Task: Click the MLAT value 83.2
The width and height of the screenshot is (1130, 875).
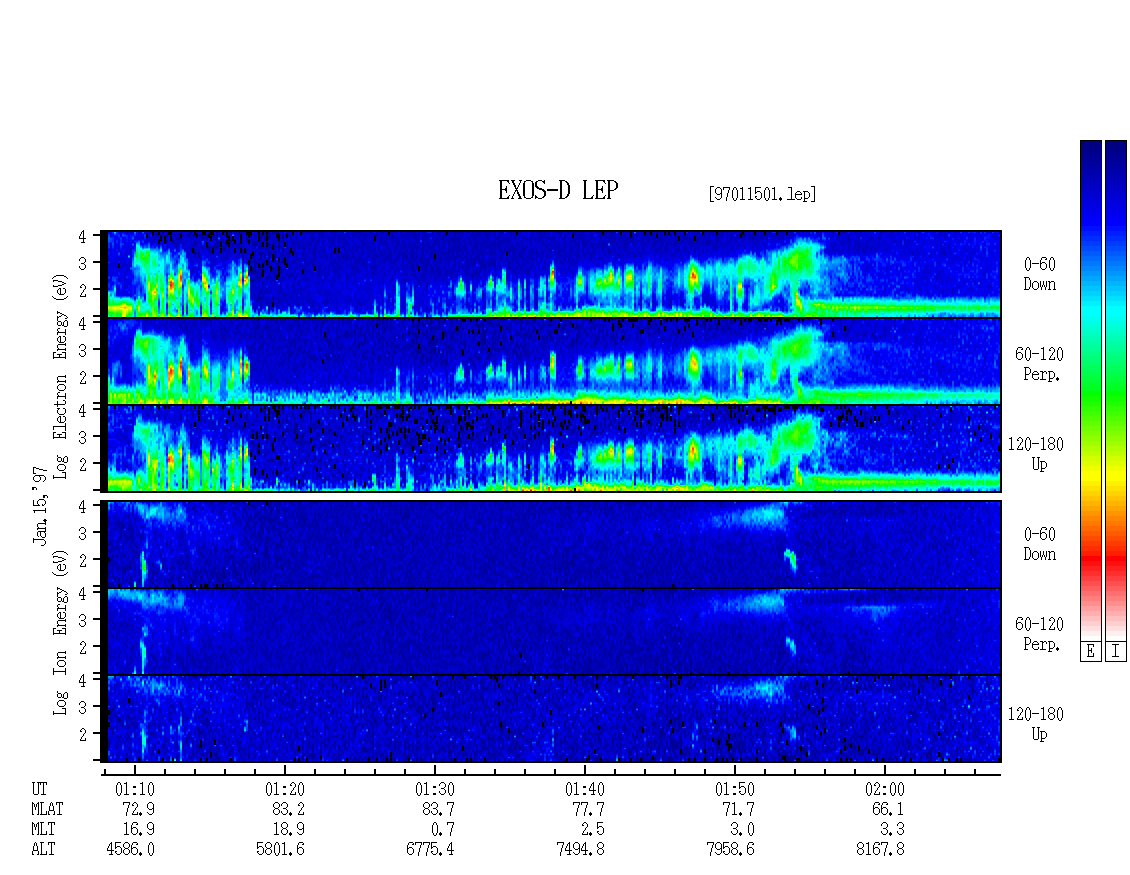Action: click(x=288, y=809)
